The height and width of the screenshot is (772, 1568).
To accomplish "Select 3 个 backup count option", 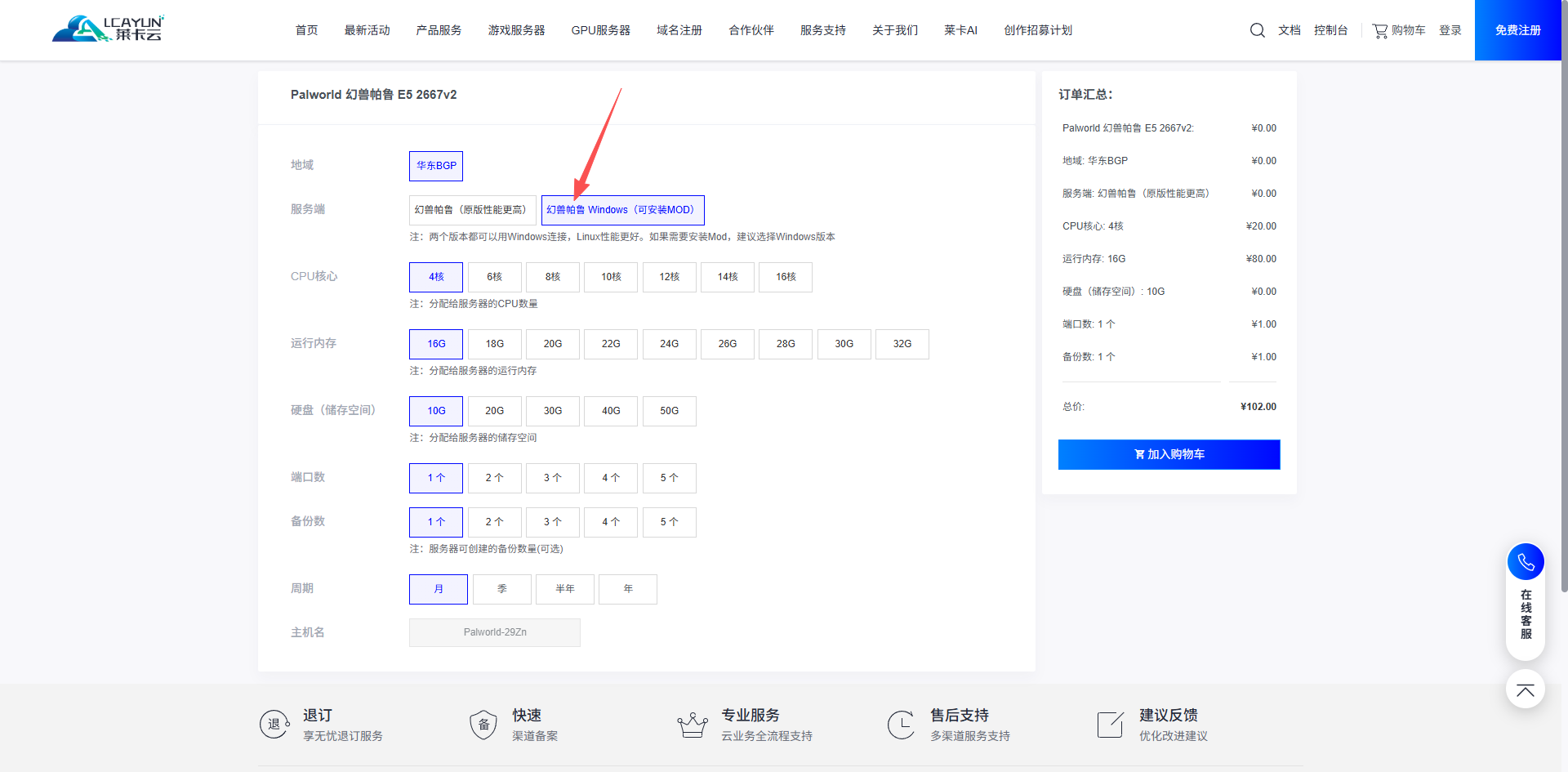I will (x=553, y=522).
